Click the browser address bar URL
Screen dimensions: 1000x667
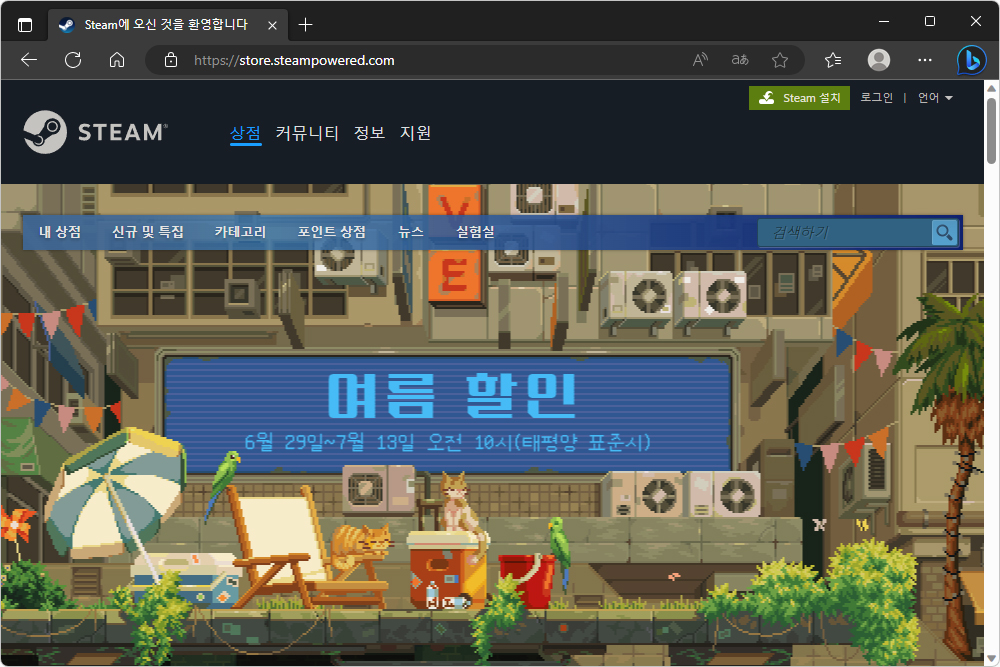[x=294, y=61]
